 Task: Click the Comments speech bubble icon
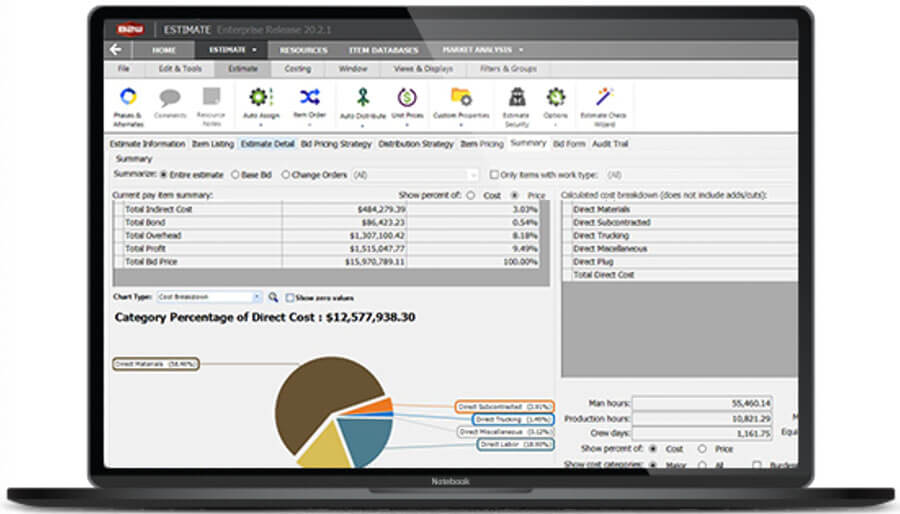pyautogui.click(x=170, y=99)
